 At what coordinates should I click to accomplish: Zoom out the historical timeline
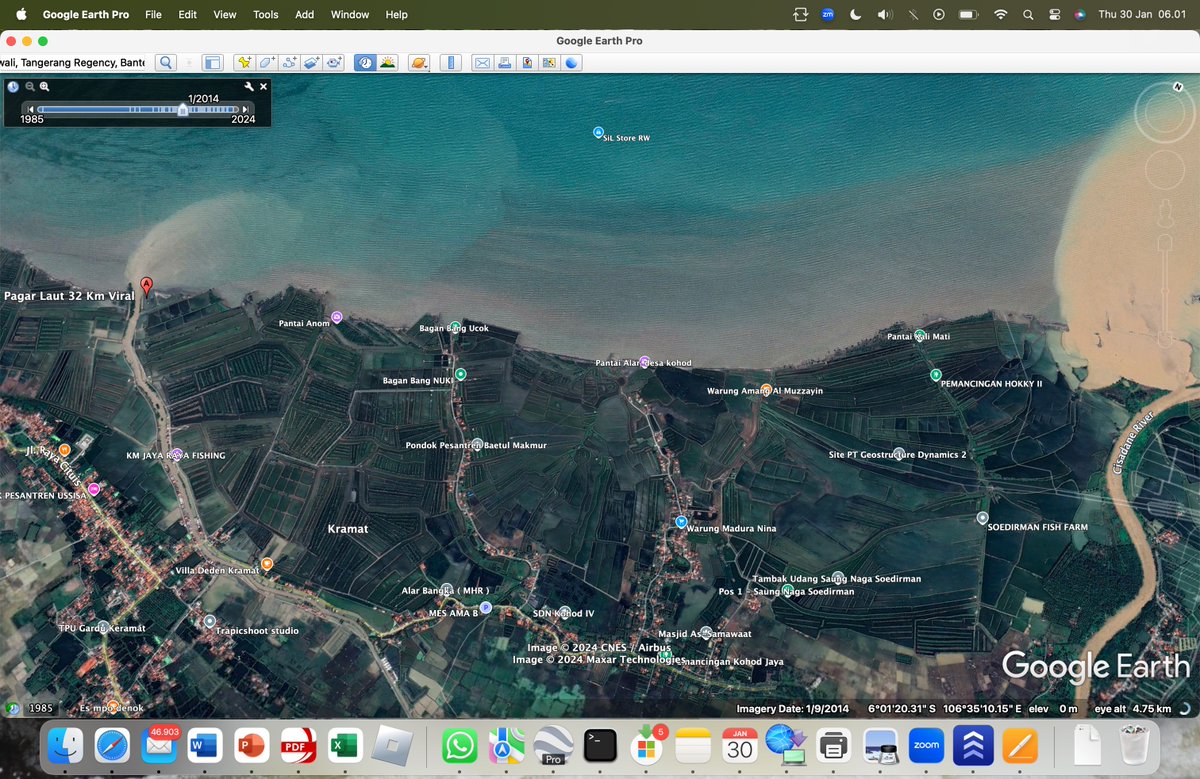pos(30,87)
